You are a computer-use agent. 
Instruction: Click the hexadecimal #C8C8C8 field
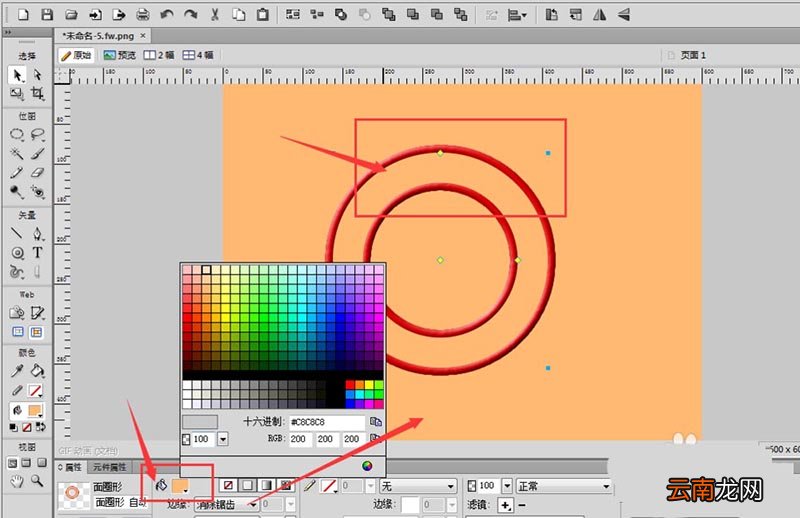327,422
